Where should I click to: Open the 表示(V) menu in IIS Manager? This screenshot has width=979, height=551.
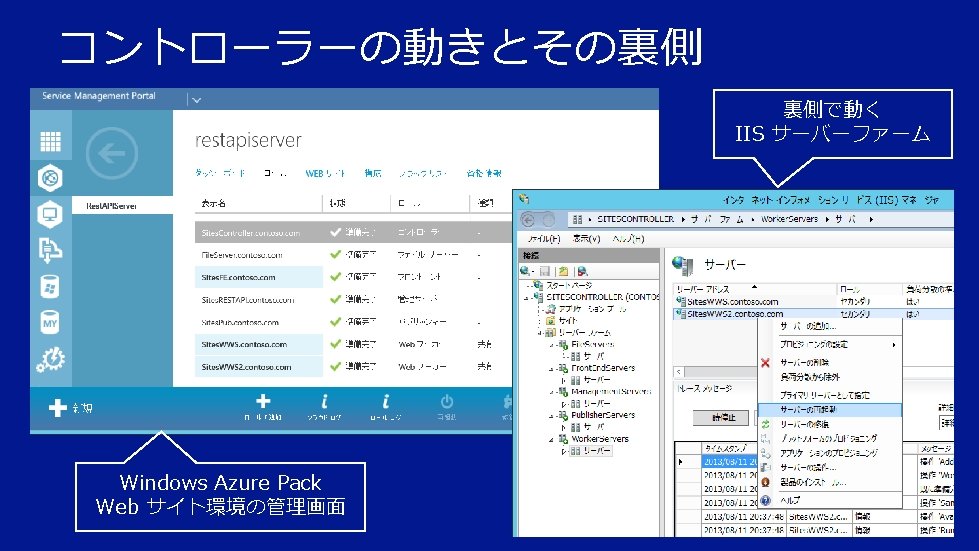click(586, 238)
